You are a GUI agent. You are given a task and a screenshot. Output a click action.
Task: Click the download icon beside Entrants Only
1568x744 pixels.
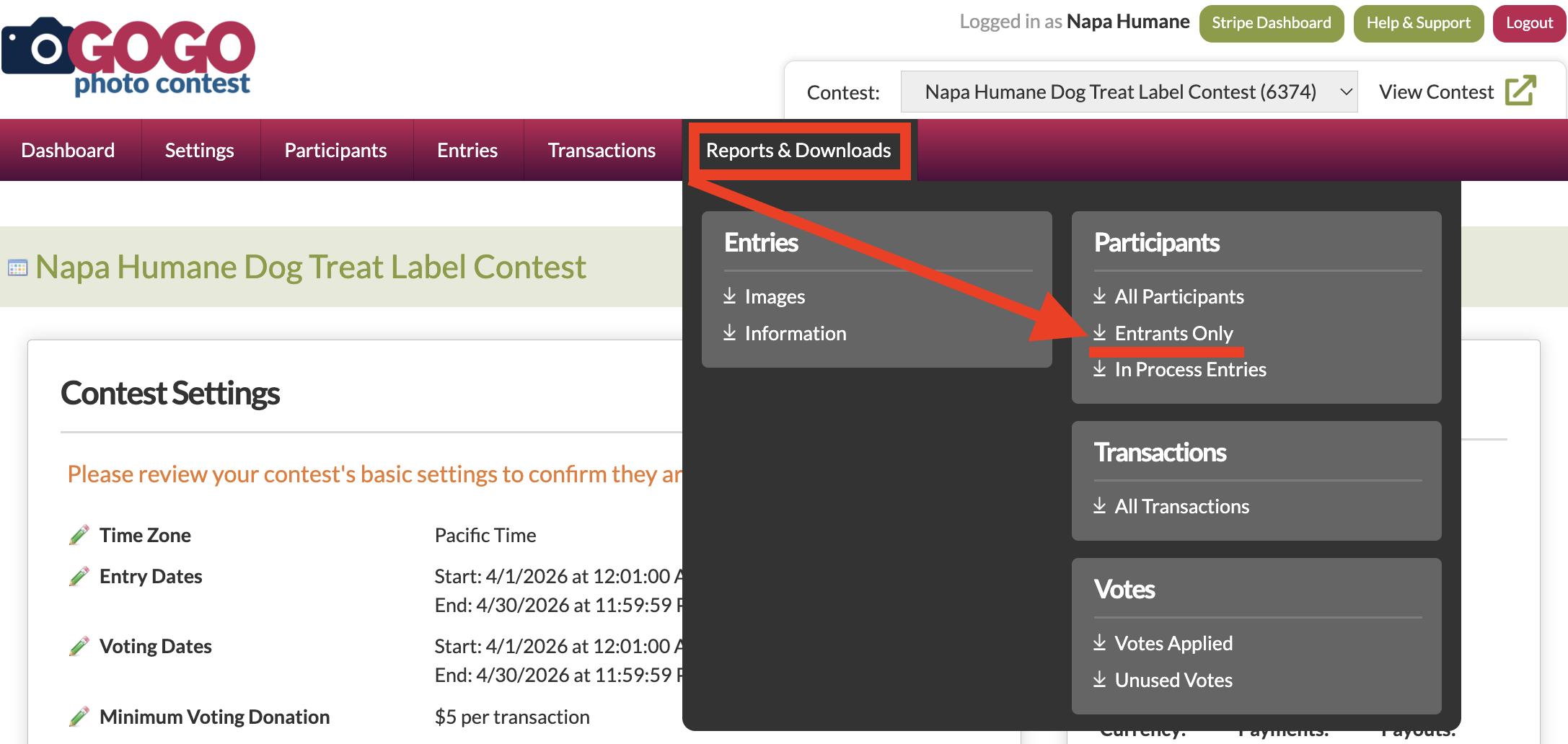(1100, 332)
